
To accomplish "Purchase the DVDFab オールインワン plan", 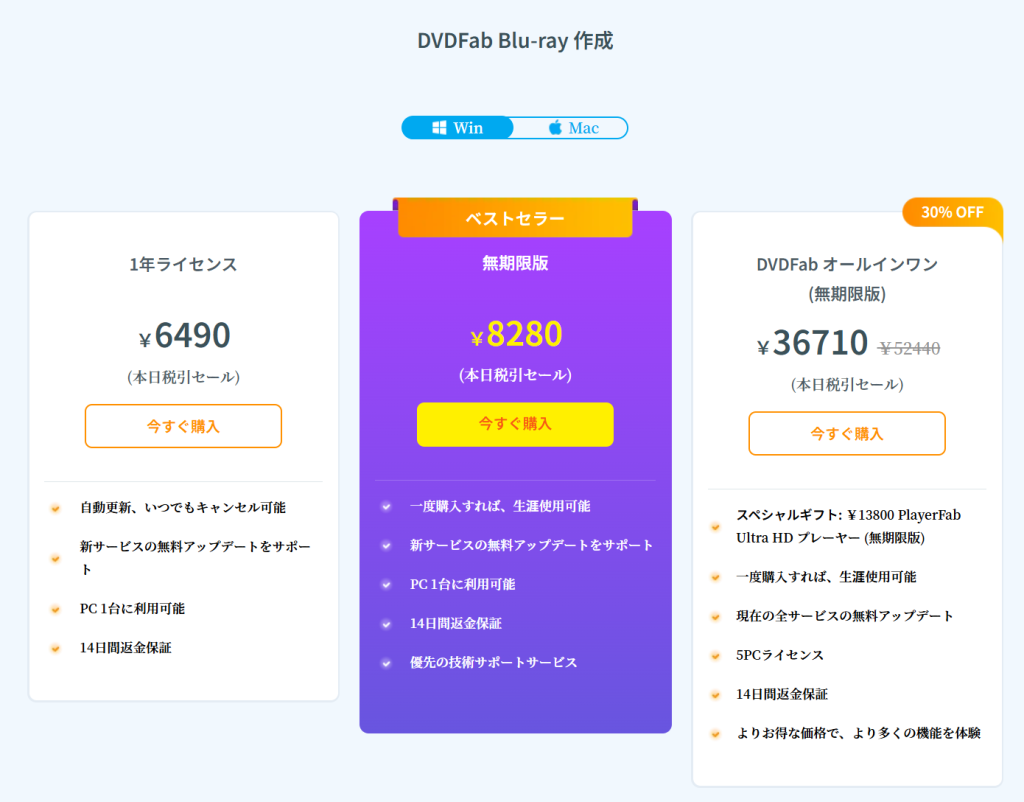I will point(847,433).
